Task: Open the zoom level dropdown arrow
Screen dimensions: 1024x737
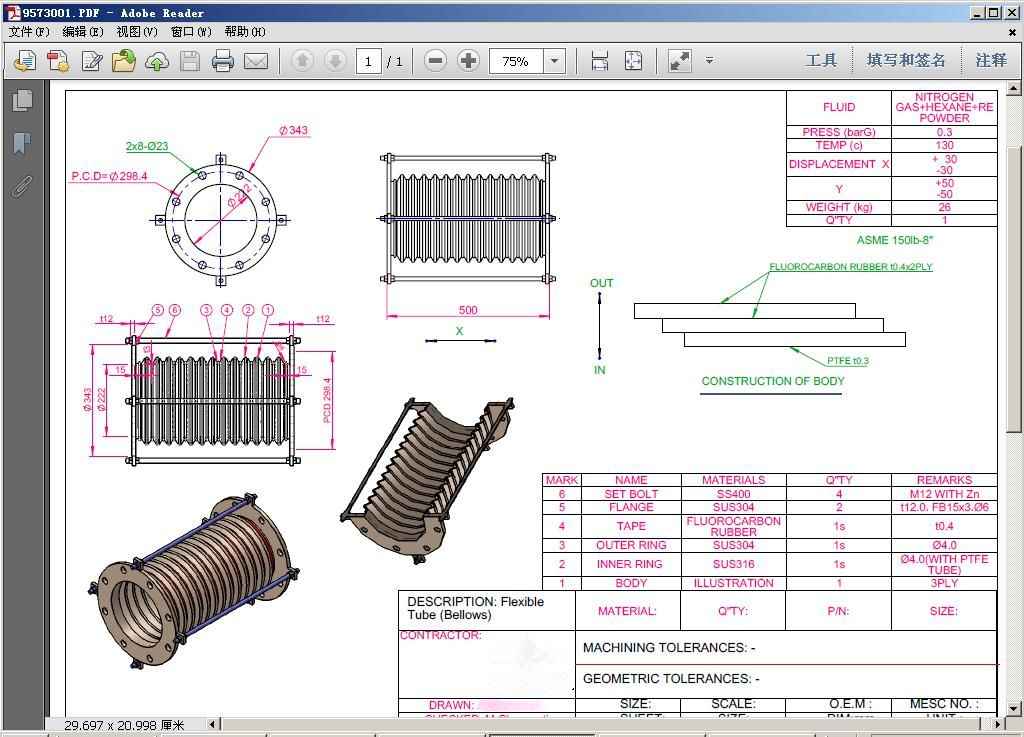Action: click(x=554, y=61)
